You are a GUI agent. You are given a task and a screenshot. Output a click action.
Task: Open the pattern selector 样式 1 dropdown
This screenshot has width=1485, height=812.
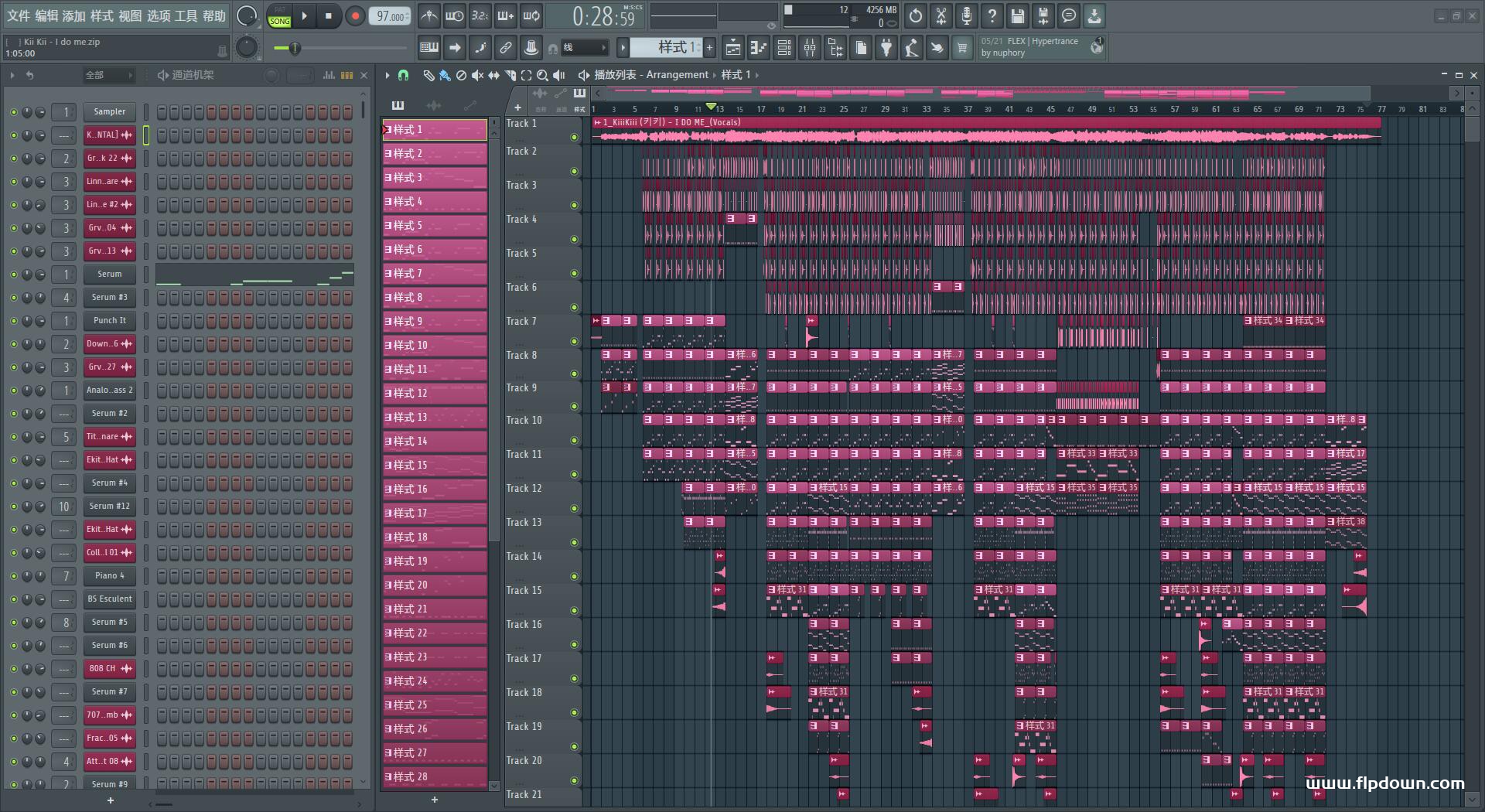click(666, 47)
